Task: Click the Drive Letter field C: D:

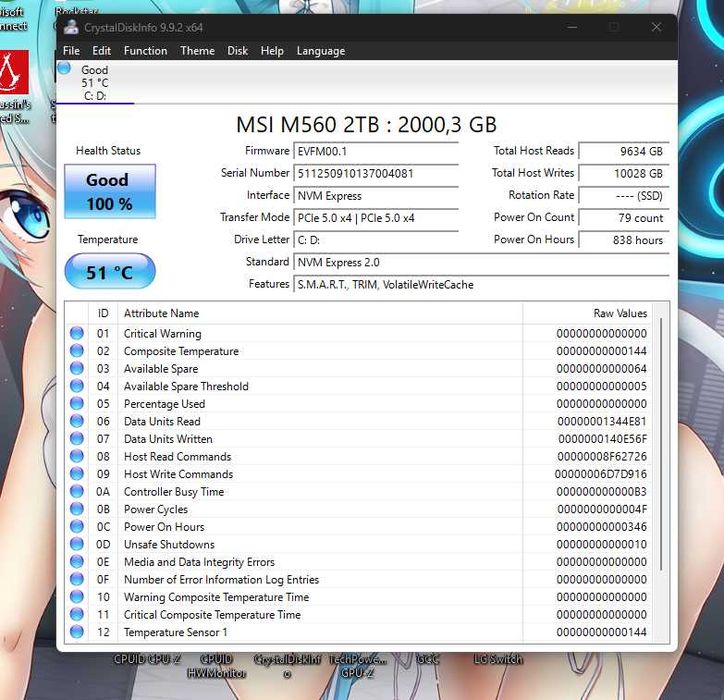Action: pyautogui.click(x=376, y=240)
